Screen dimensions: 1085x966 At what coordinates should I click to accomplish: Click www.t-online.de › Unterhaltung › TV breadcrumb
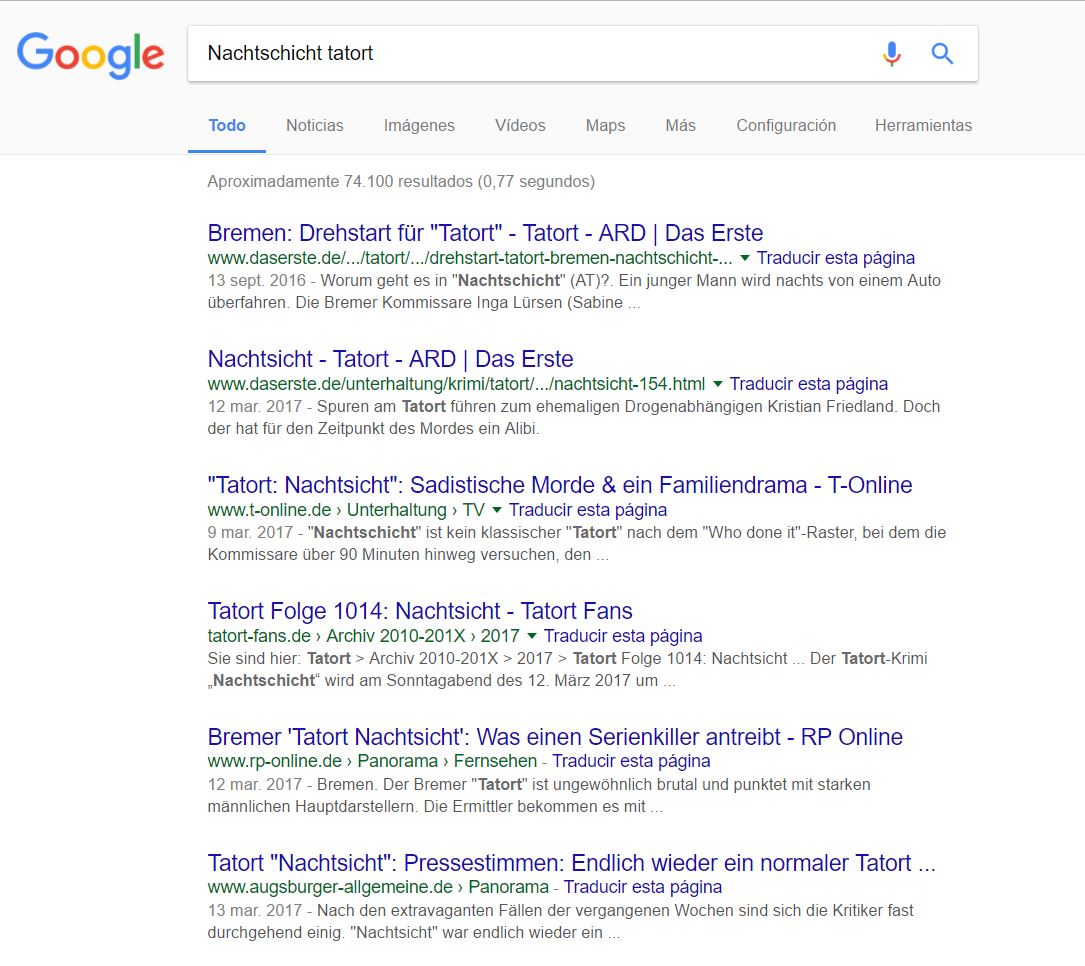tap(346, 510)
